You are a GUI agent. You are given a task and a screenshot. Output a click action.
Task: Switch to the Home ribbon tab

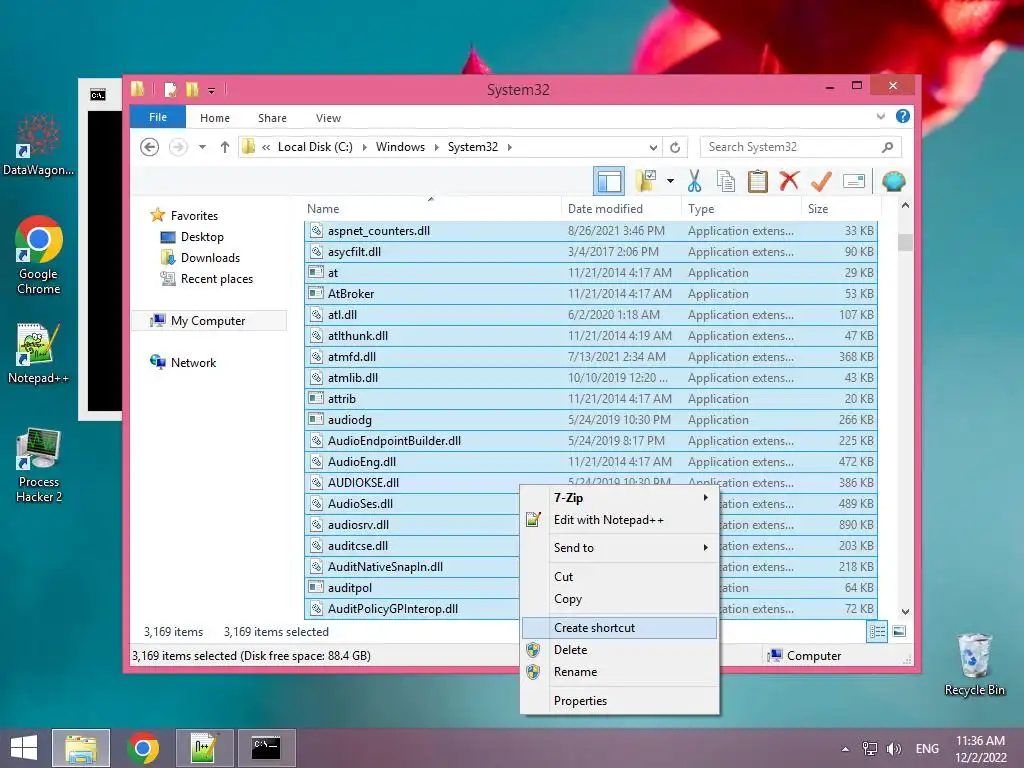(215, 118)
